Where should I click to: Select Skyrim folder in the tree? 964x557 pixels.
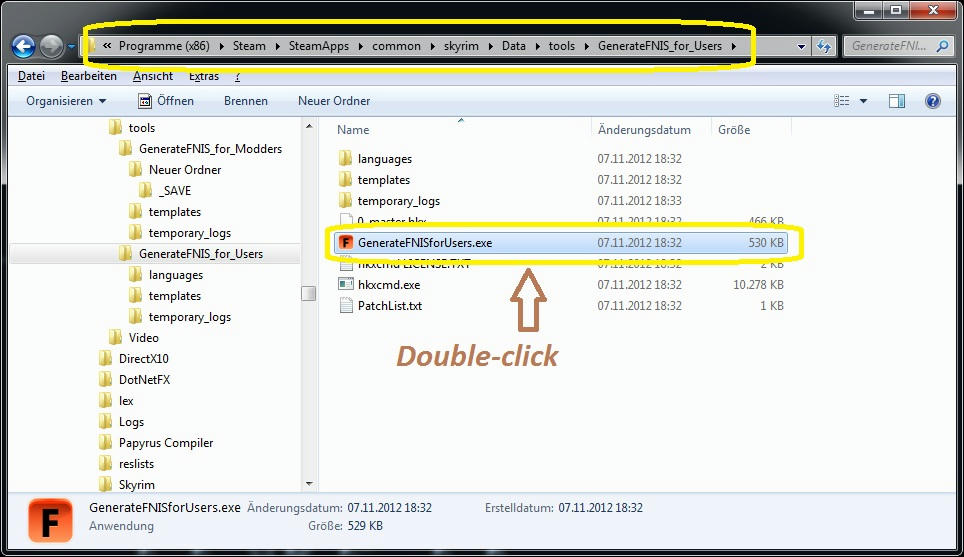point(136,484)
